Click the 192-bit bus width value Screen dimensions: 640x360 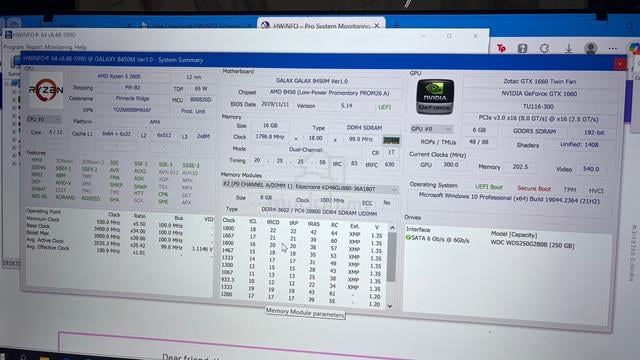tap(593, 133)
